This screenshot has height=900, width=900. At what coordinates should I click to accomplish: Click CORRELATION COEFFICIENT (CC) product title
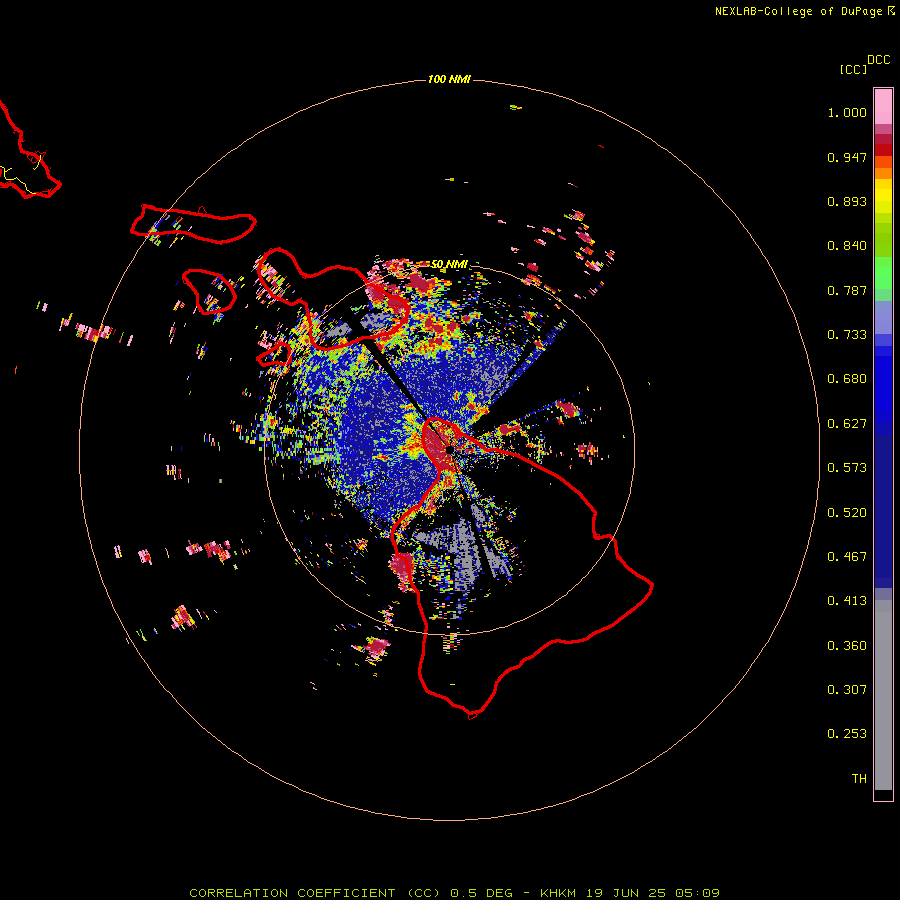pyautogui.click(x=315, y=893)
